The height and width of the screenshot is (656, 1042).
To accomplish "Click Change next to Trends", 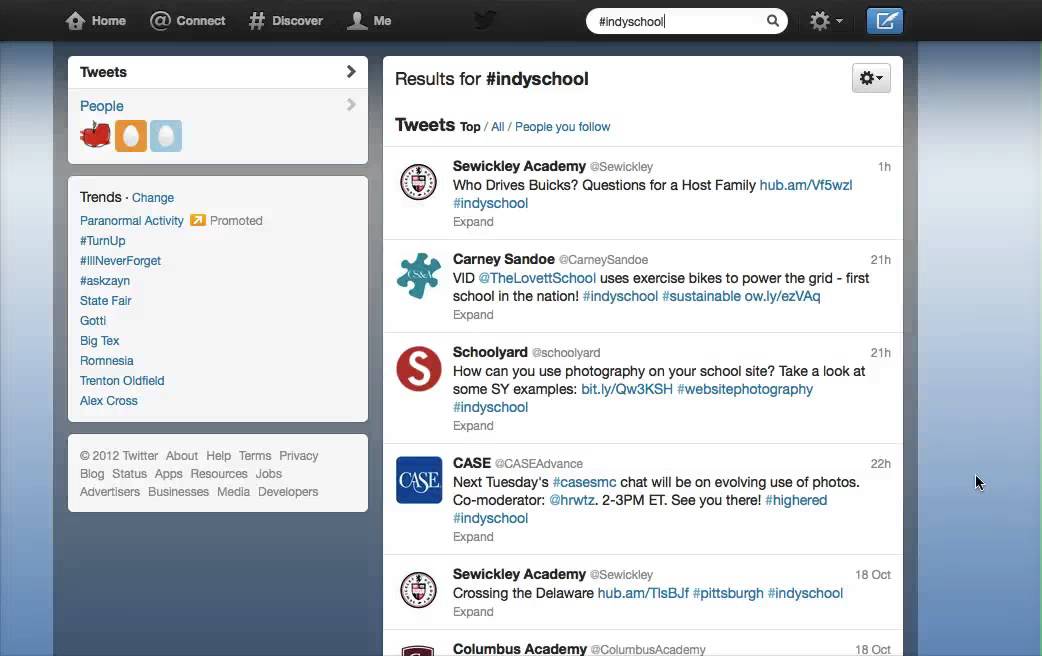I will point(153,197).
